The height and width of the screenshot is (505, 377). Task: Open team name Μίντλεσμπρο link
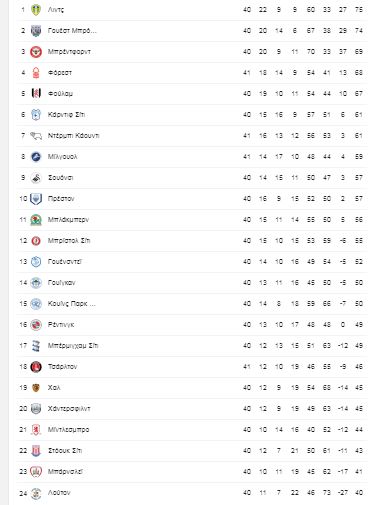click(68, 430)
